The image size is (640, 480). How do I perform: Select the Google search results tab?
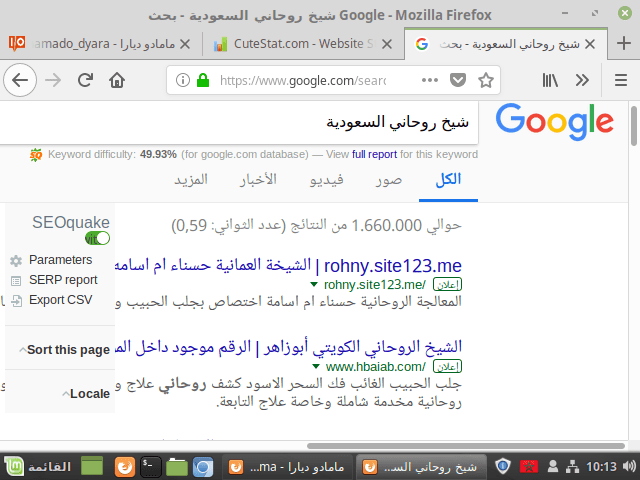pyautogui.click(x=505, y=44)
